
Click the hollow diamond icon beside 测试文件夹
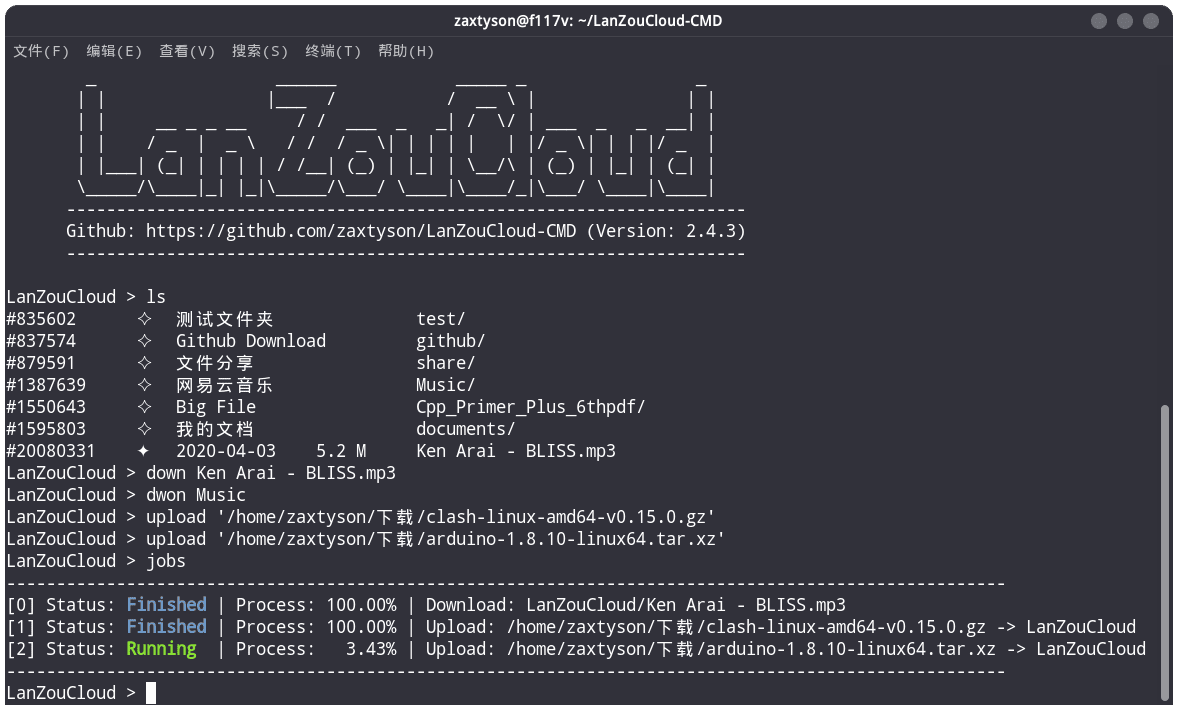[144, 319]
